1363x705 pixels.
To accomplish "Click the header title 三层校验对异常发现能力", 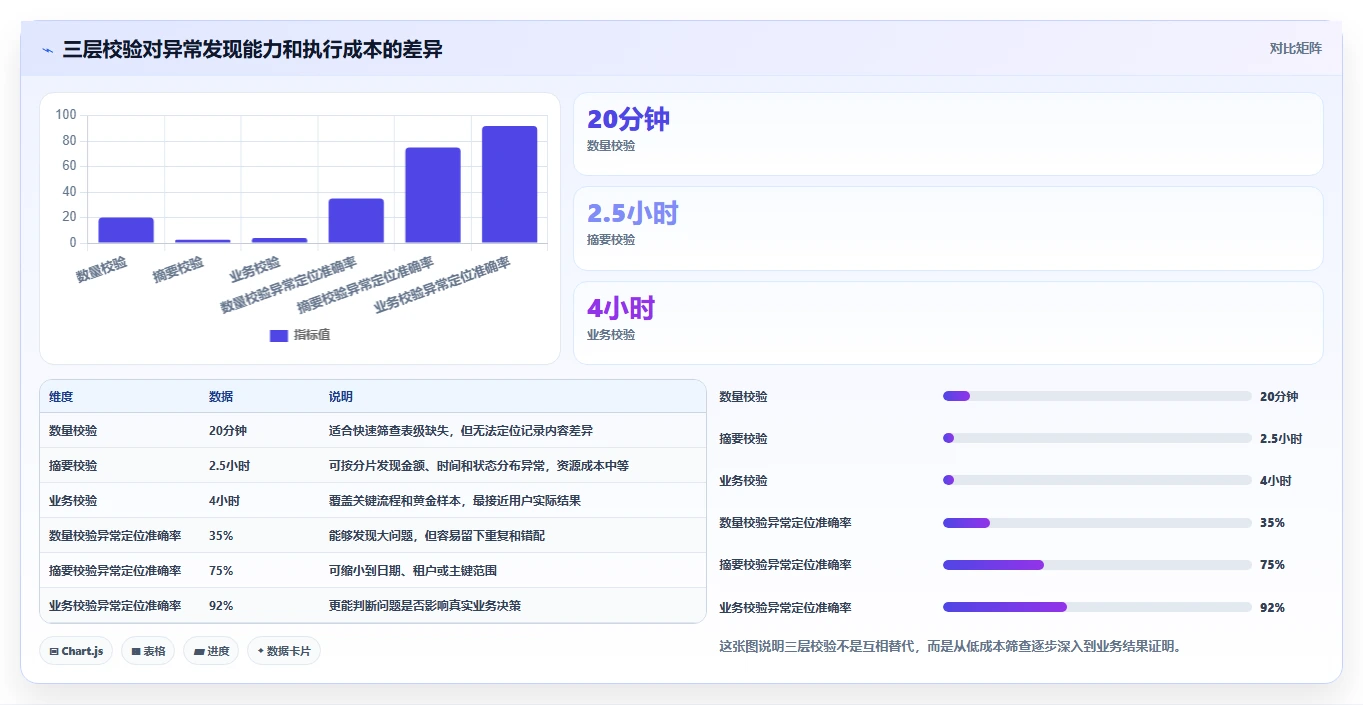I will 253,50.
